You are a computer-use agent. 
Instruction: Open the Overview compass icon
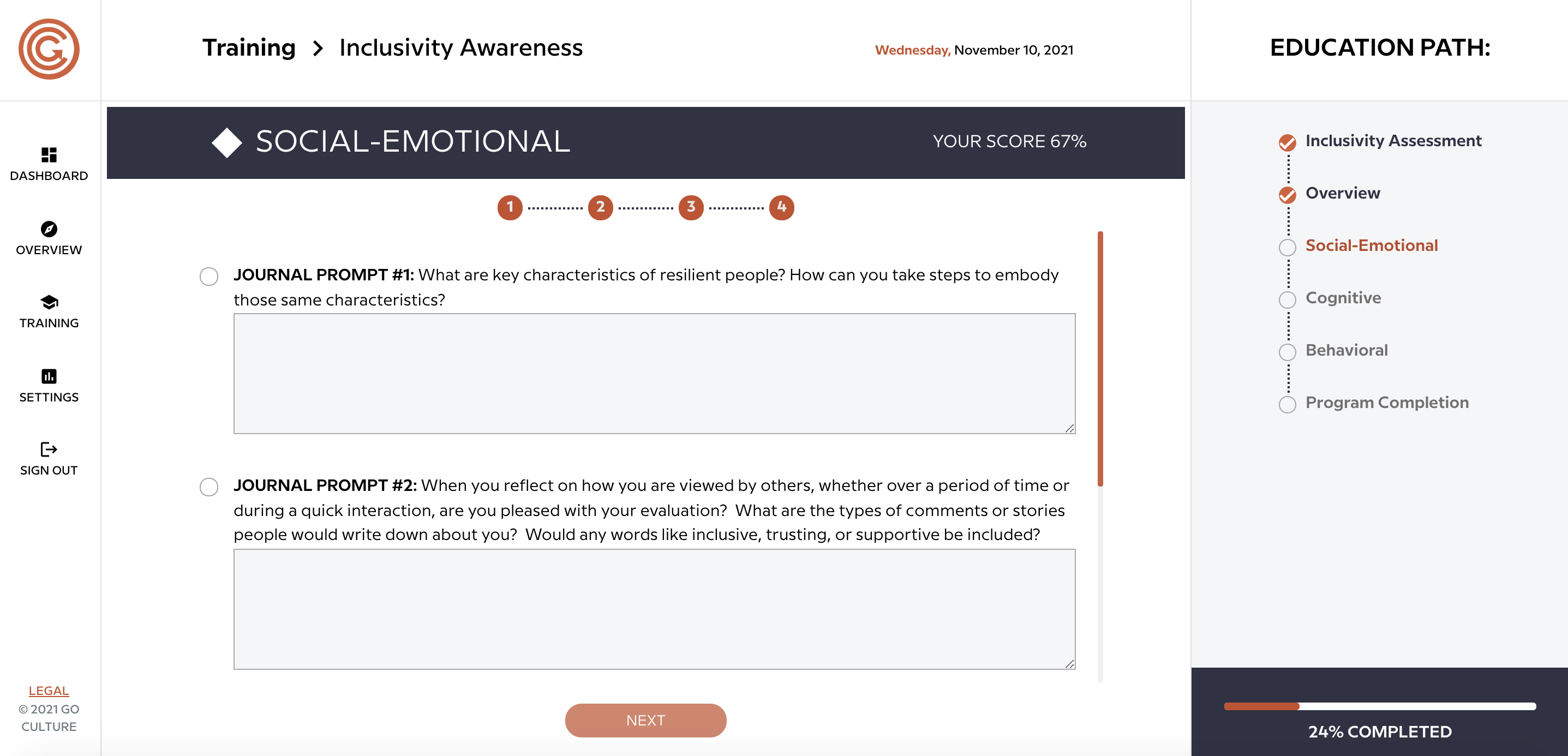(49, 229)
